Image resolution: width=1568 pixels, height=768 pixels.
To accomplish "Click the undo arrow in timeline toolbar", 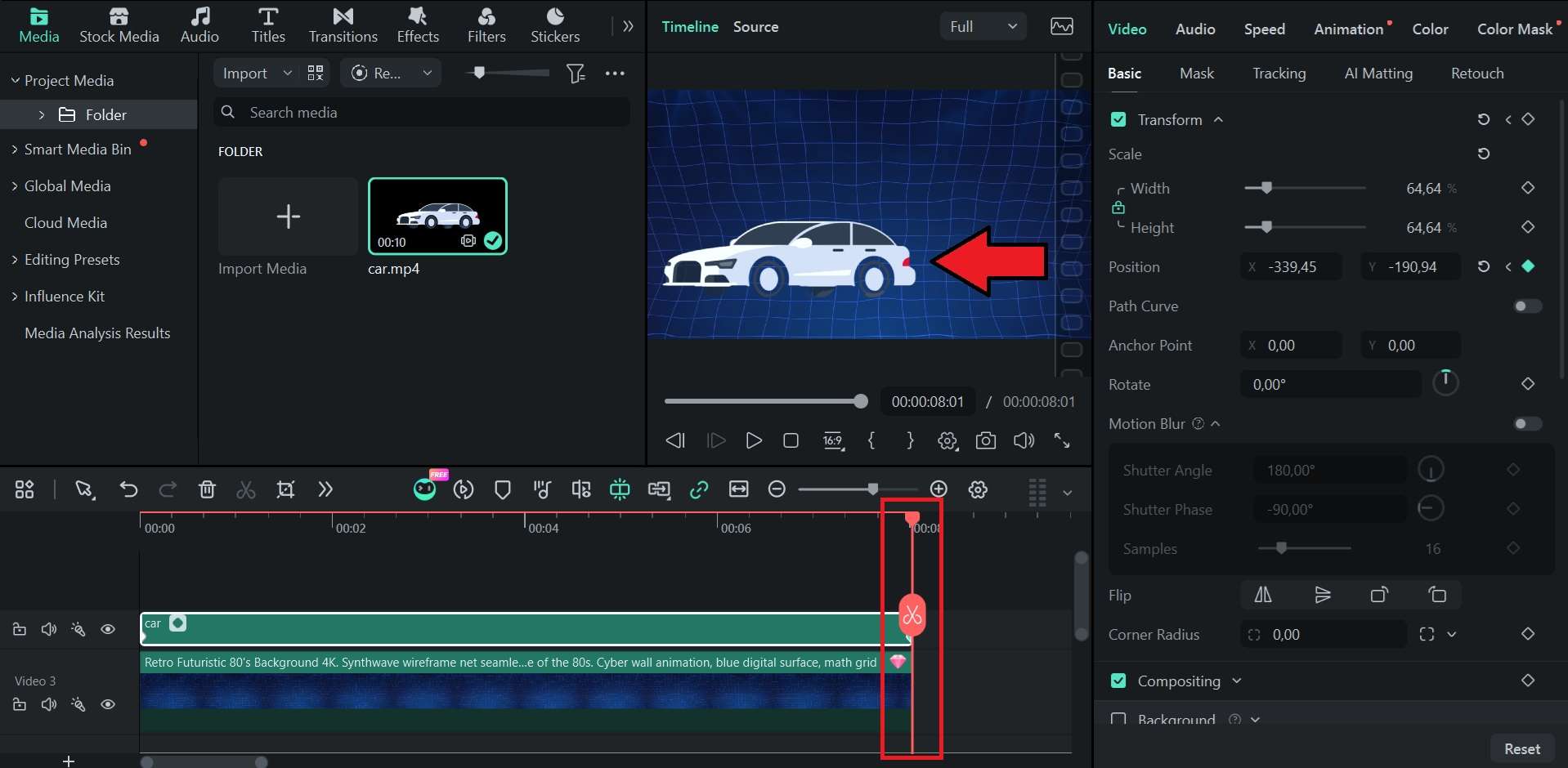I will (x=128, y=489).
